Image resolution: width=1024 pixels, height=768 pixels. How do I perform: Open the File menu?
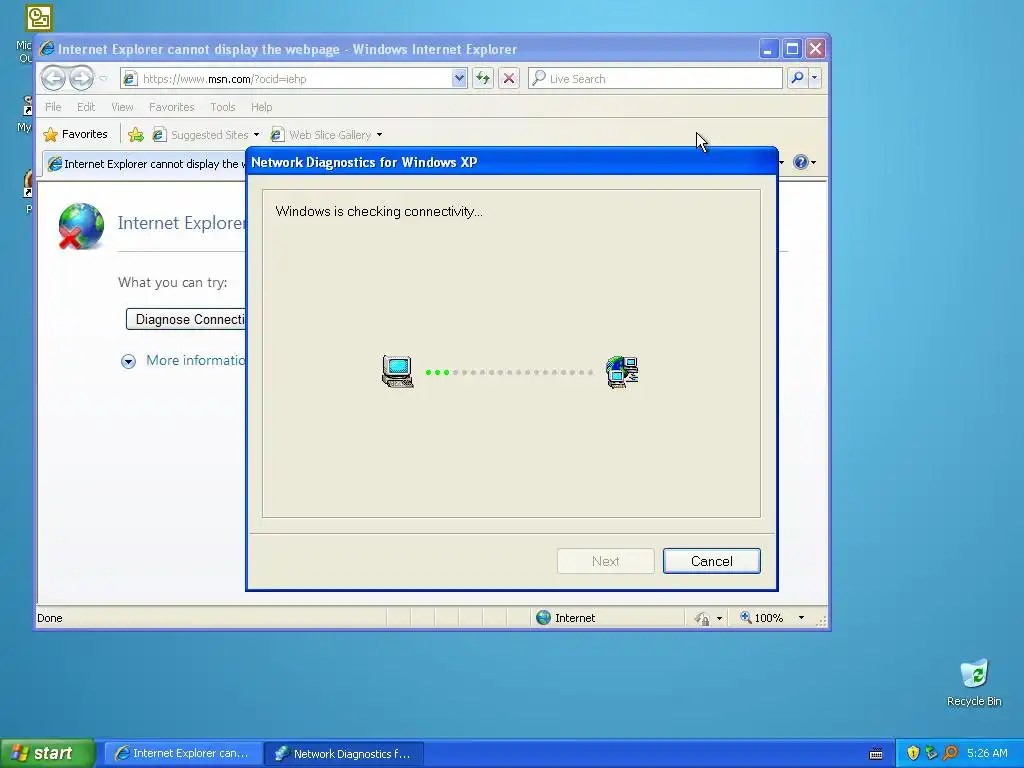(53, 106)
